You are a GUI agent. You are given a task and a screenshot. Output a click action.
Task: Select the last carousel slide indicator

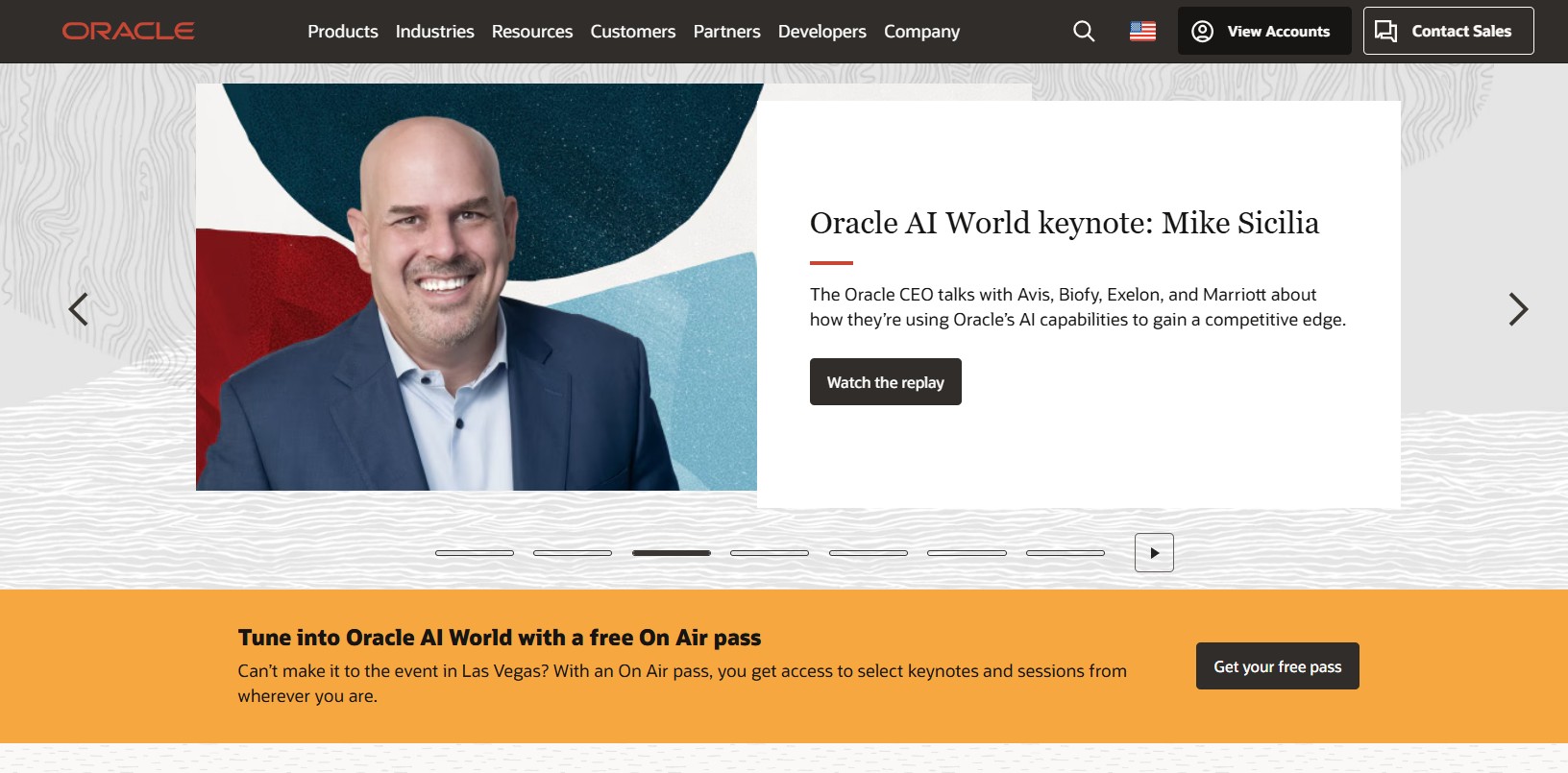point(1065,553)
